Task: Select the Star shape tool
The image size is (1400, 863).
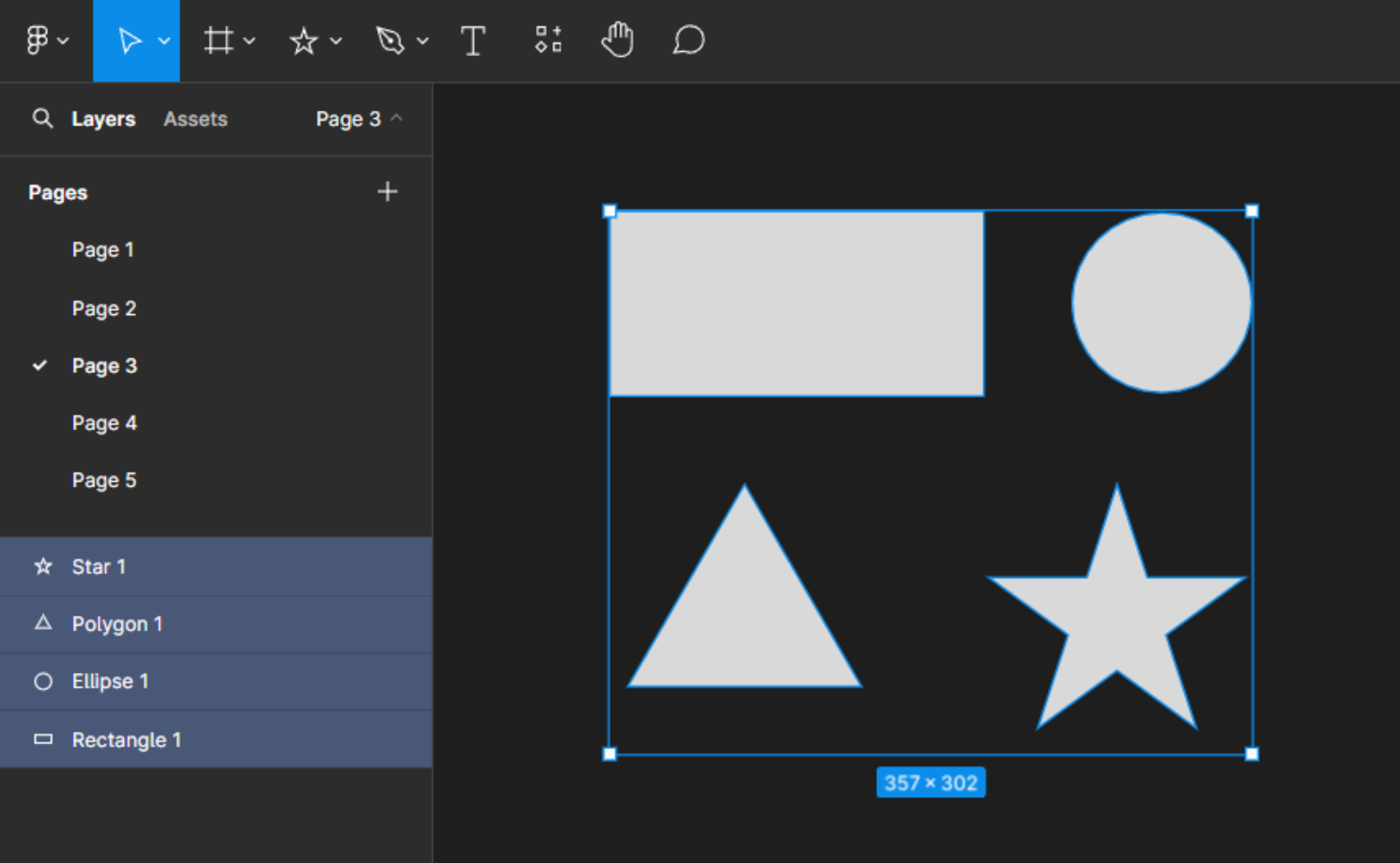Action: (x=304, y=41)
